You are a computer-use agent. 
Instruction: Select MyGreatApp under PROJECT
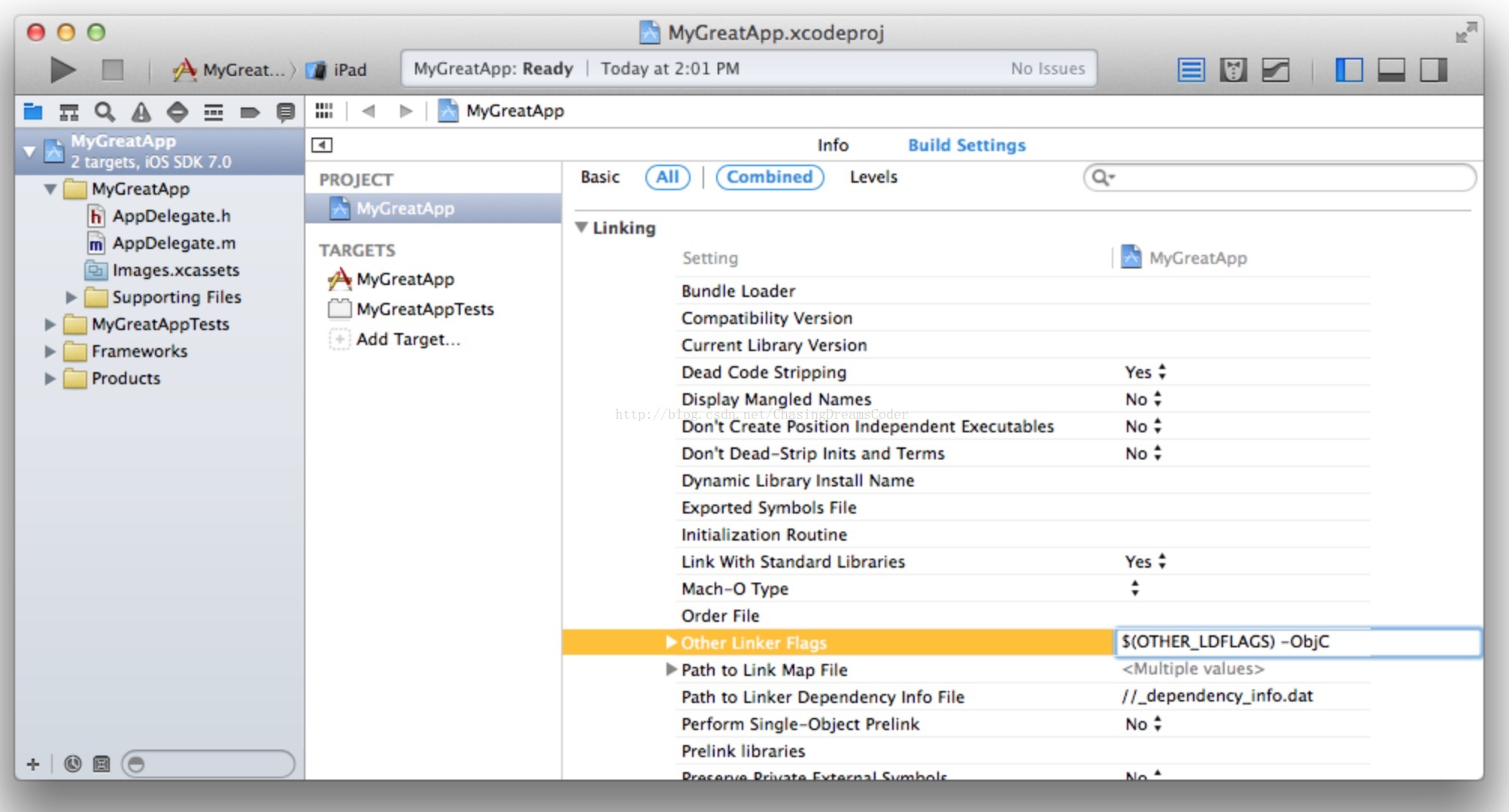433,208
